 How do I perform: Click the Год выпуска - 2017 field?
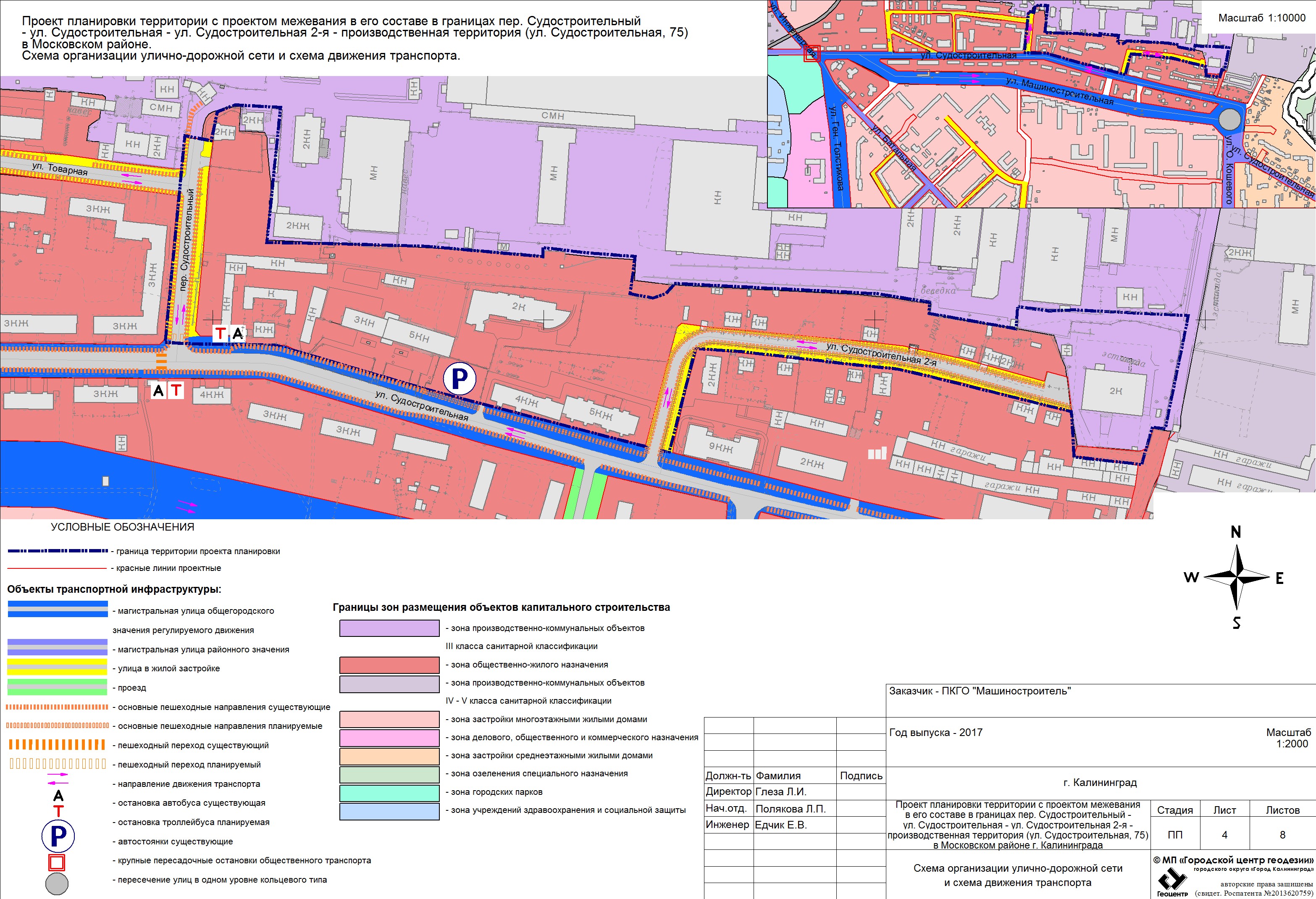click(935, 733)
